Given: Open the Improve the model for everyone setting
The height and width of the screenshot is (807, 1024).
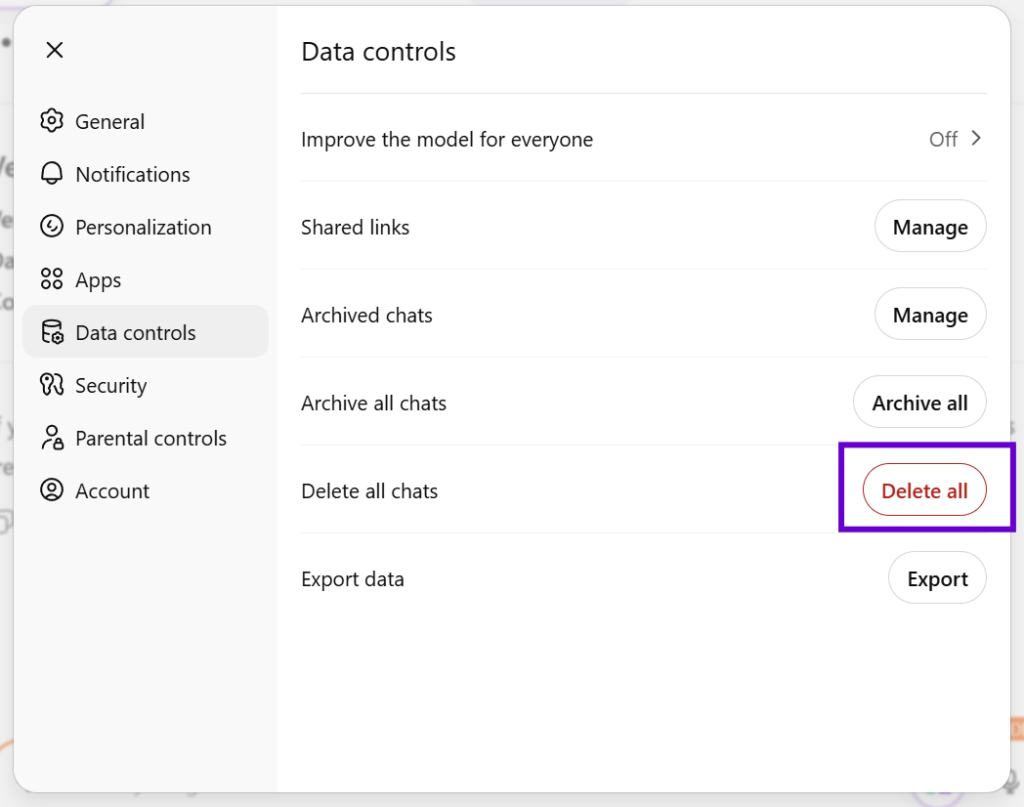Looking at the screenshot, I should pyautogui.click(x=447, y=140).
